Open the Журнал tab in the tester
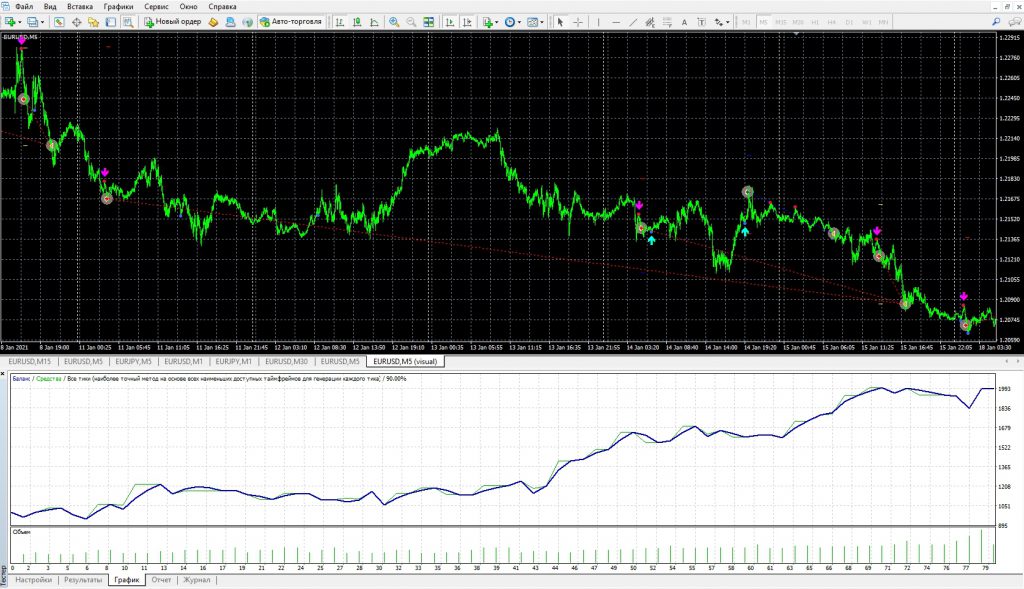 click(x=196, y=580)
